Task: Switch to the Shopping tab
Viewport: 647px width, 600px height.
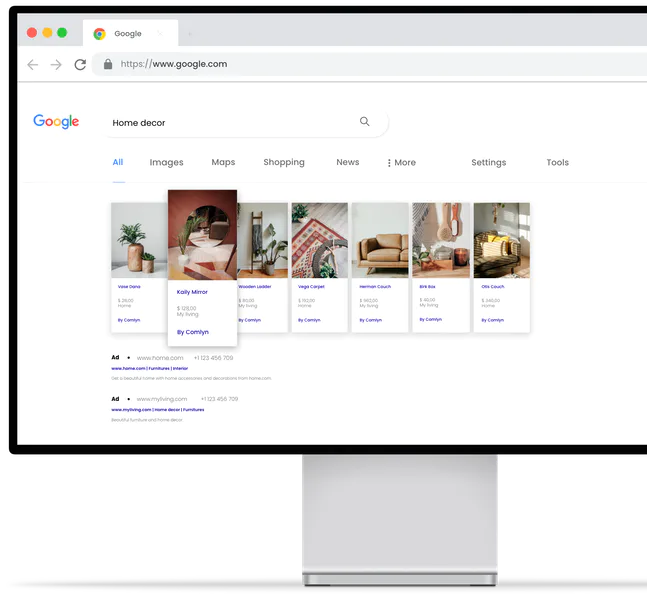Action: click(x=284, y=162)
